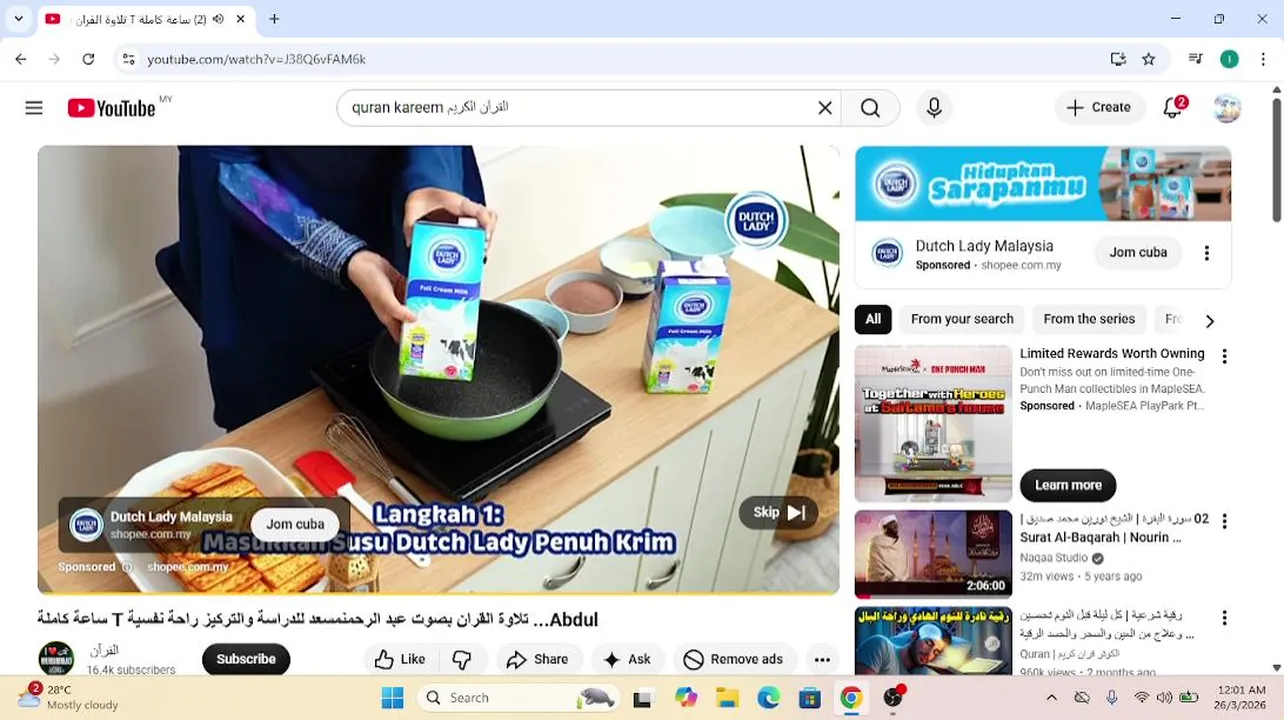Click the Create button
This screenshot has width=1284, height=720.
pos(1098,108)
